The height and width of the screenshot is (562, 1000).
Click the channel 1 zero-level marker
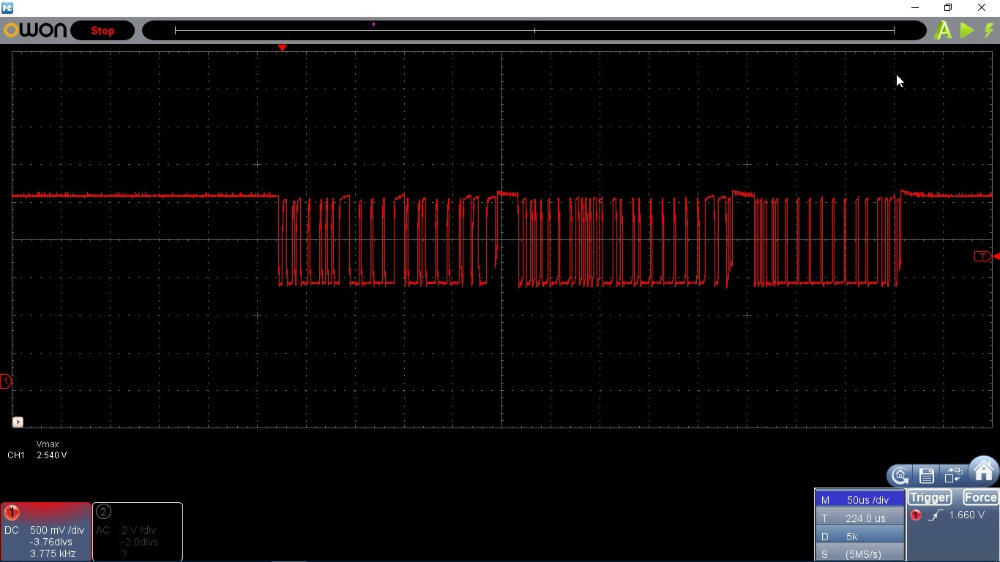click(x=6, y=381)
